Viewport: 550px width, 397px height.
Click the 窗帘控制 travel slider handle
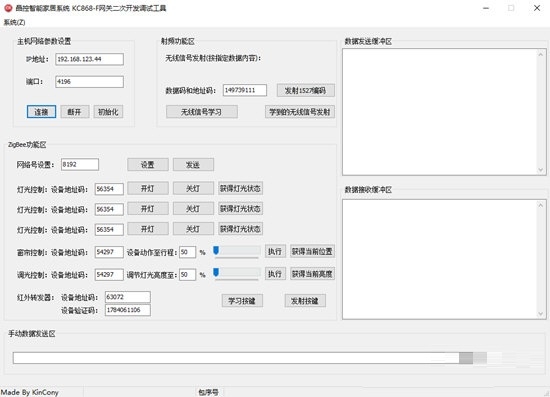tap(216, 250)
